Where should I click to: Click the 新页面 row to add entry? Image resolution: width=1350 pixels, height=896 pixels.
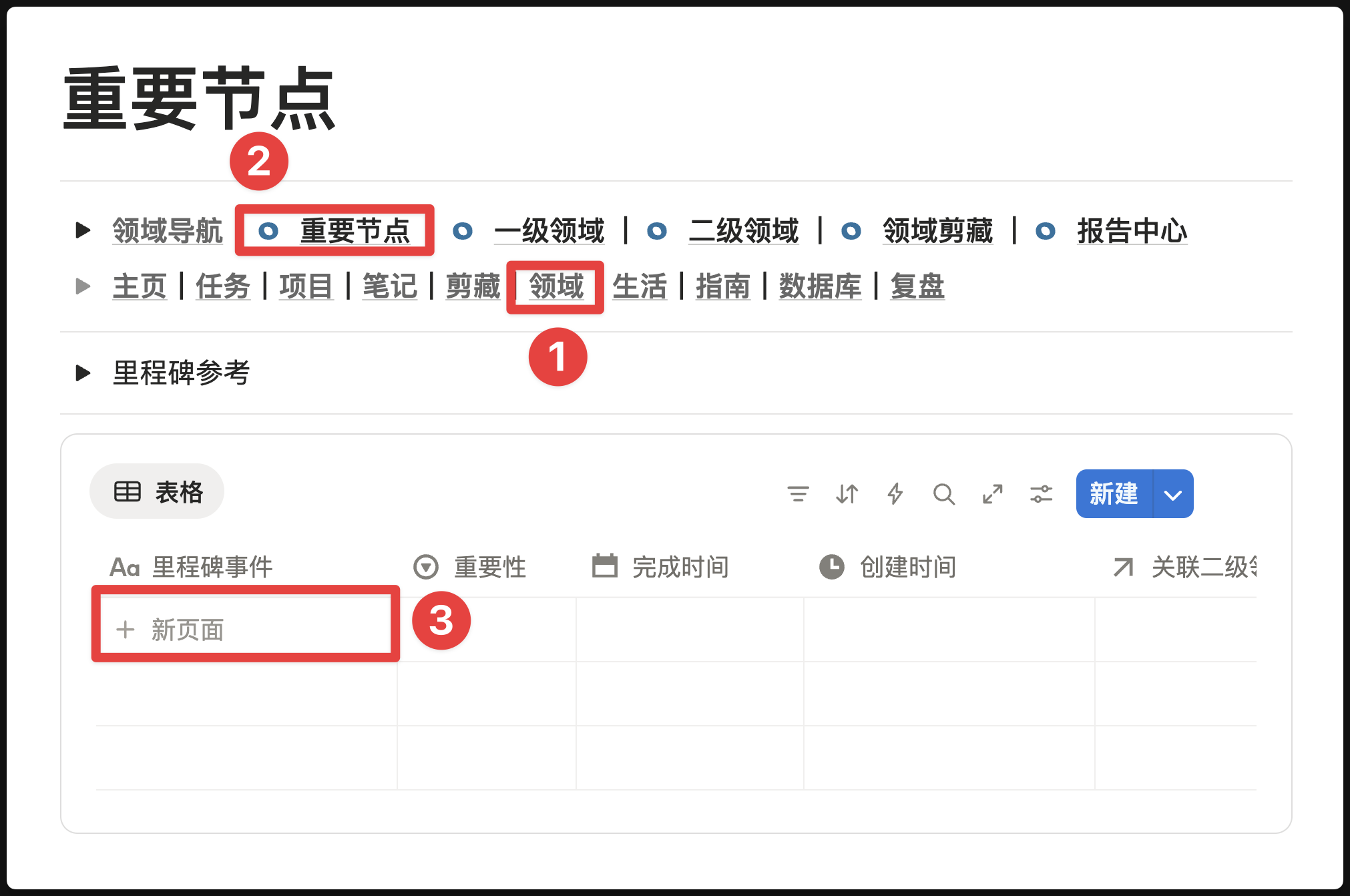pos(187,630)
